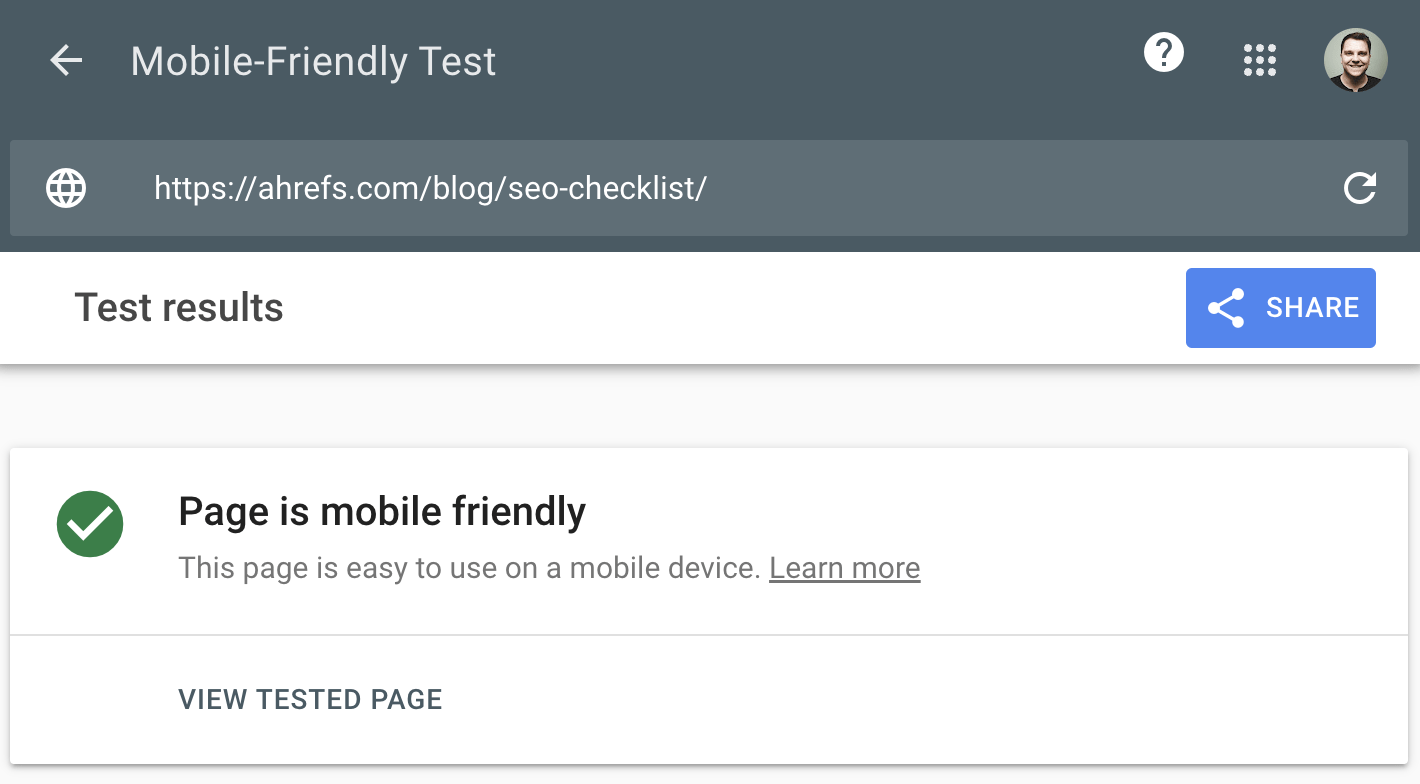Open the Learn more link
This screenshot has width=1420, height=784.
(x=844, y=568)
